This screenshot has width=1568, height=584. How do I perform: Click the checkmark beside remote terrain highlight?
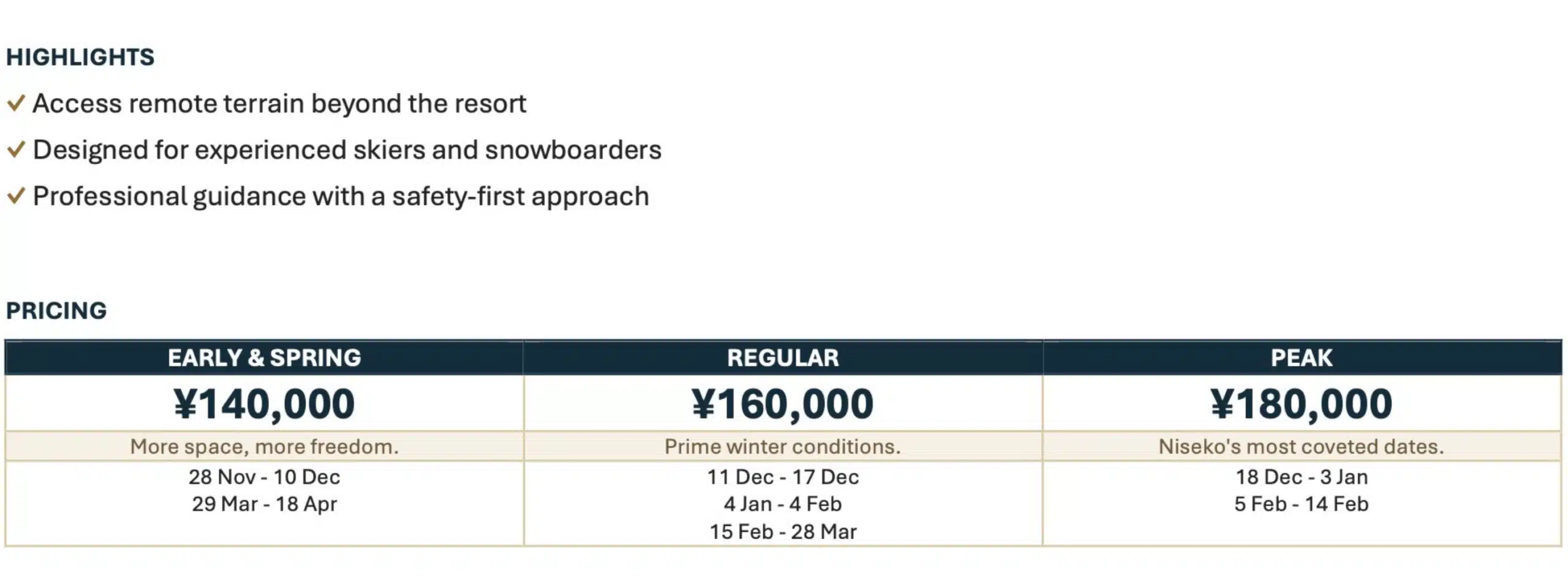pyautogui.click(x=16, y=103)
